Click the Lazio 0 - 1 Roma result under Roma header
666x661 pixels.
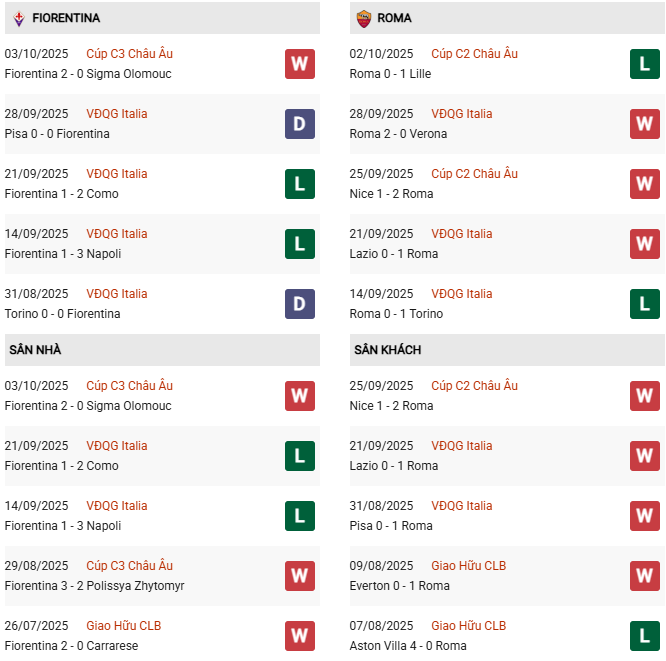click(x=394, y=254)
